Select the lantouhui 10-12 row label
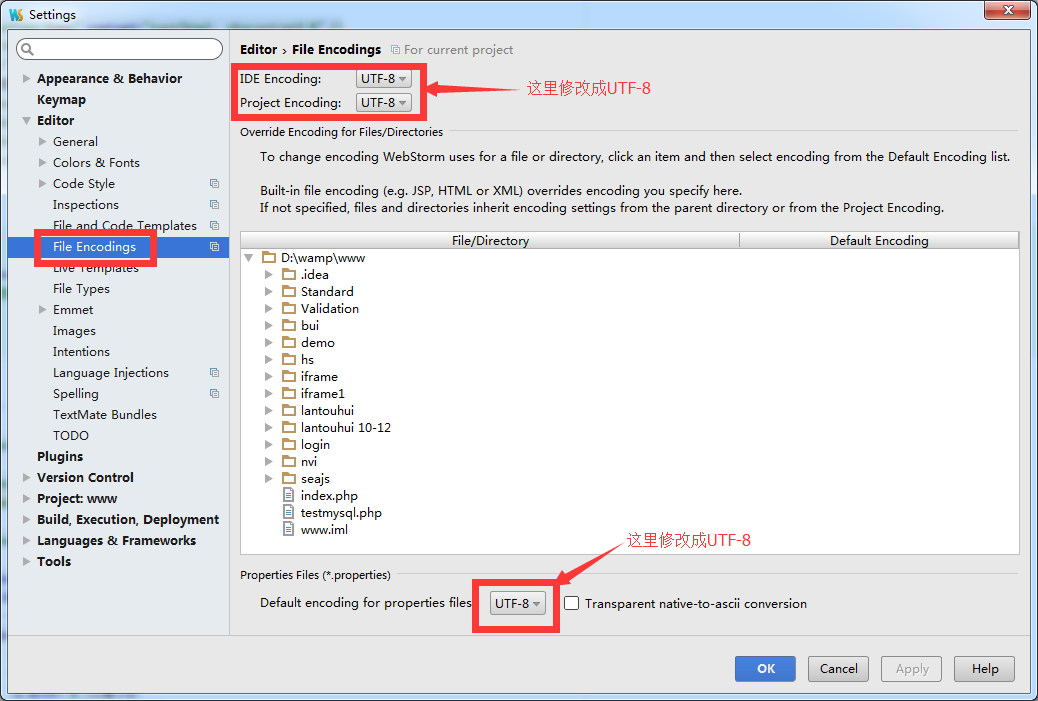This screenshot has width=1038, height=701. 346,428
